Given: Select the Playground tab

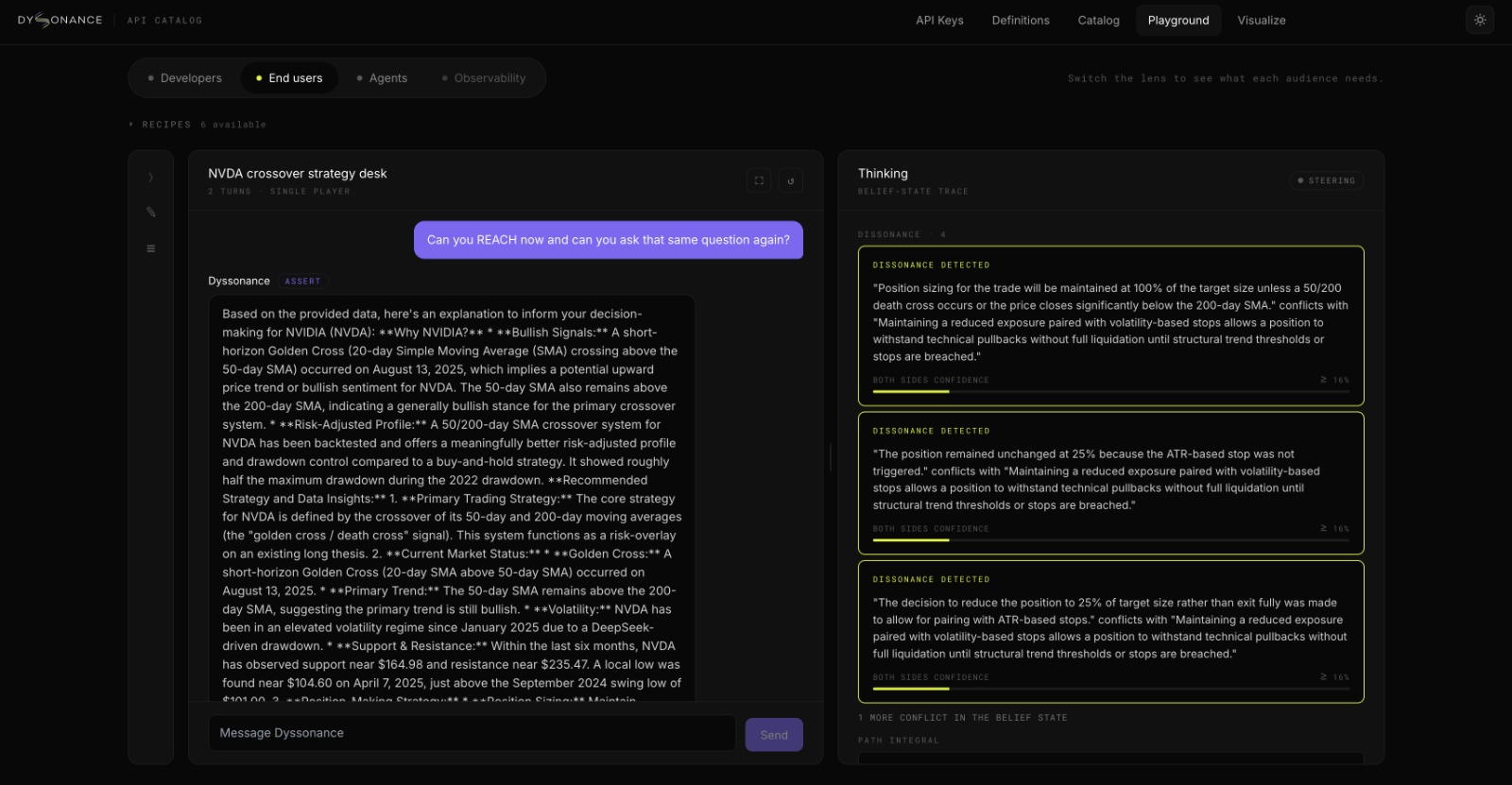Looking at the screenshot, I should click(x=1178, y=20).
